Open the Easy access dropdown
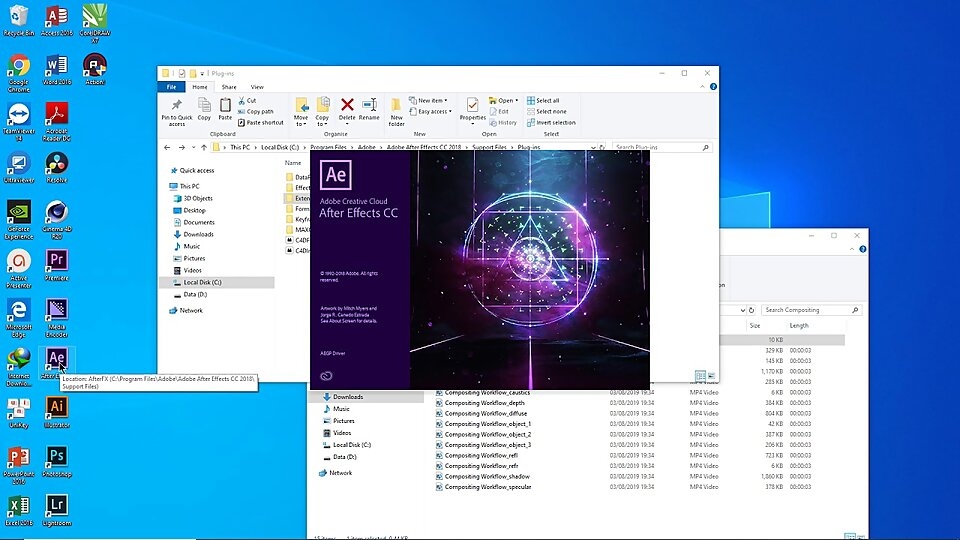Viewport: 960px width, 540px height. point(430,111)
